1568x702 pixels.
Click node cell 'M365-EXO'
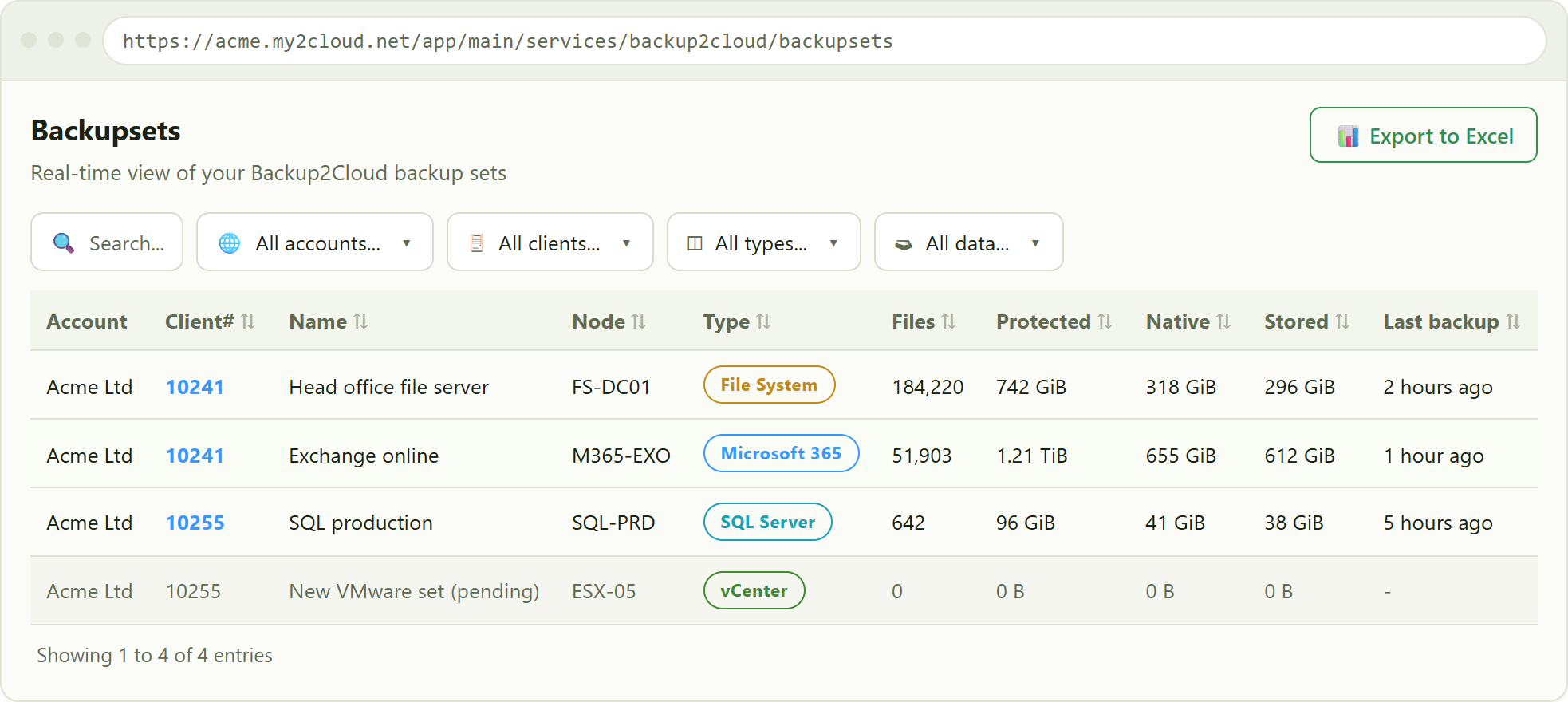coord(621,456)
